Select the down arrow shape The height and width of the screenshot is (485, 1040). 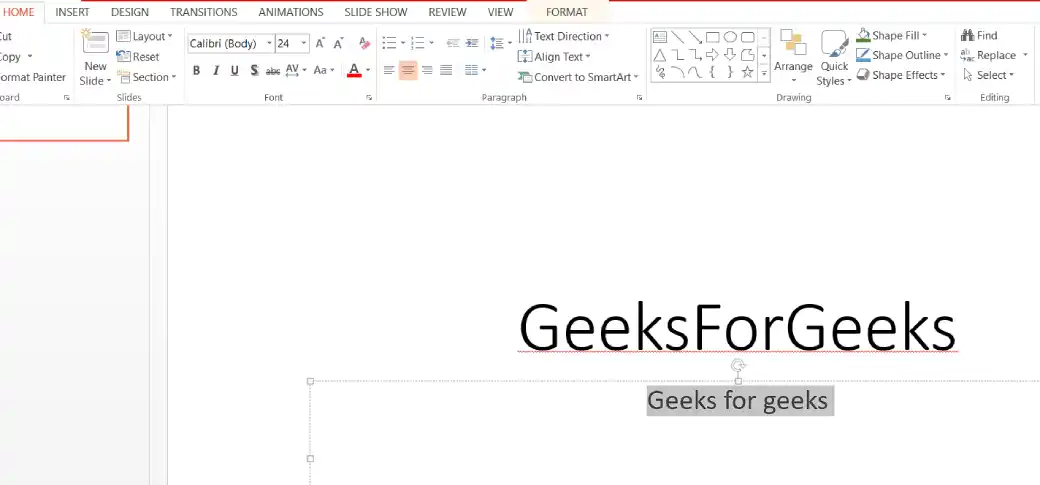click(x=730, y=54)
